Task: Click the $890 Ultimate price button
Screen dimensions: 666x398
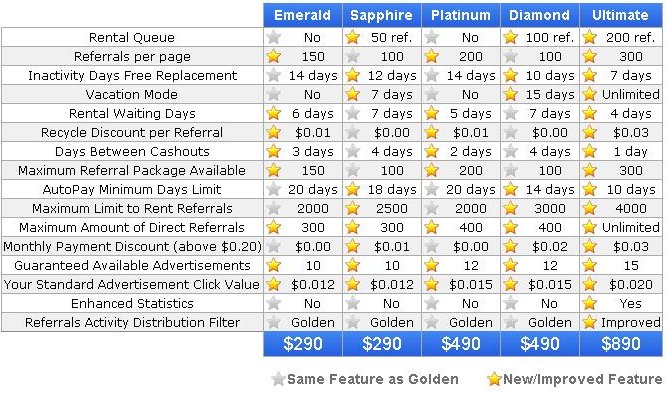Action: [621, 344]
